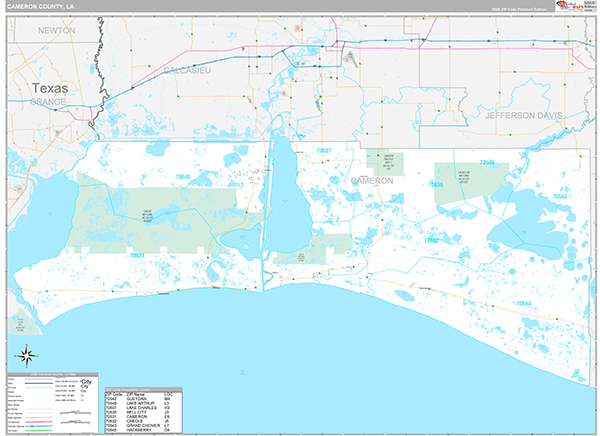Select LAKE CHARLES row in ZIP index
The height and width of the screenshot is (436, 600).
click(141, 407)
